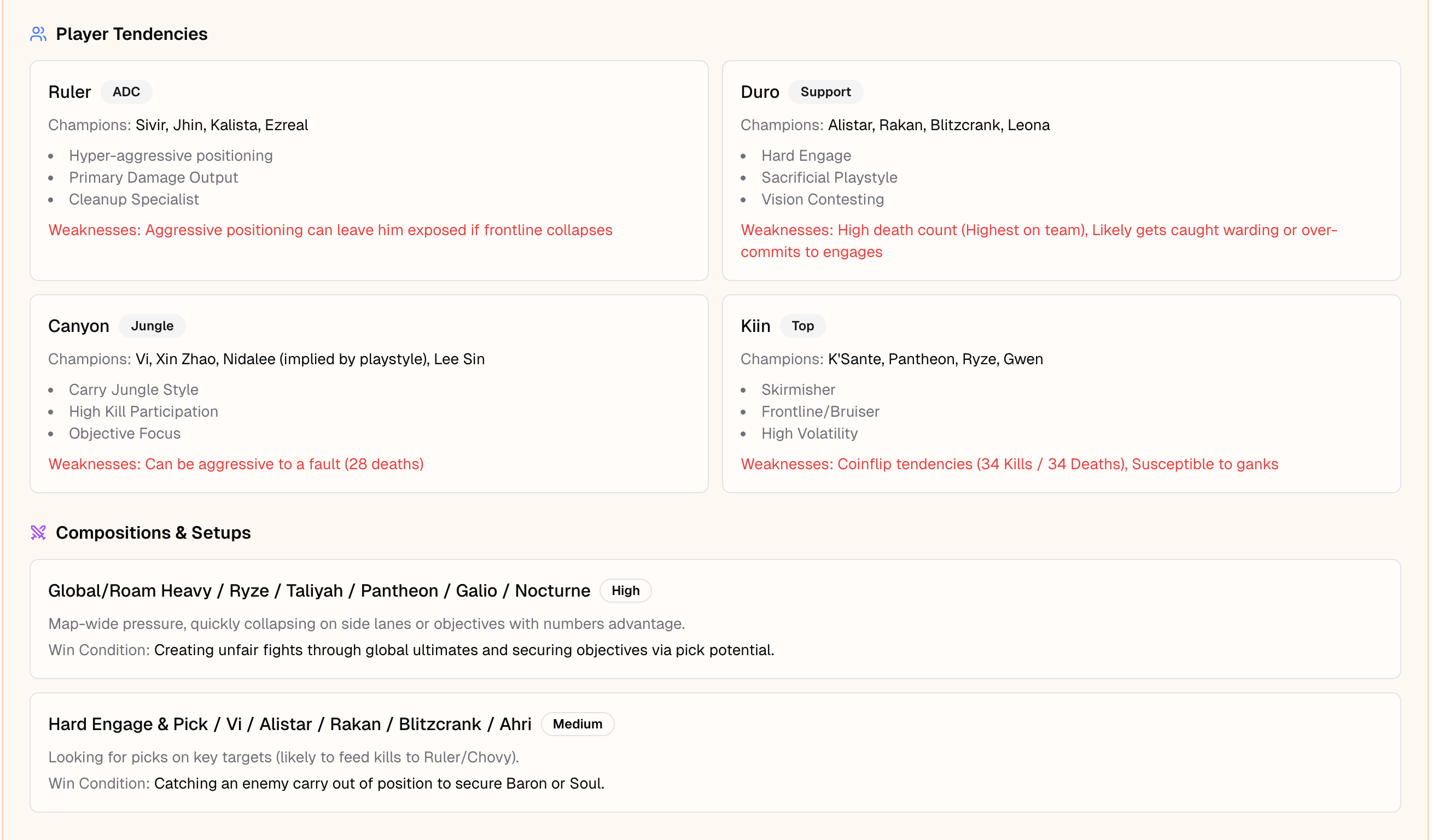Select the Ruler player name
The width and height of the screenshot is (1432, 840).
click(x=69, y=92)
